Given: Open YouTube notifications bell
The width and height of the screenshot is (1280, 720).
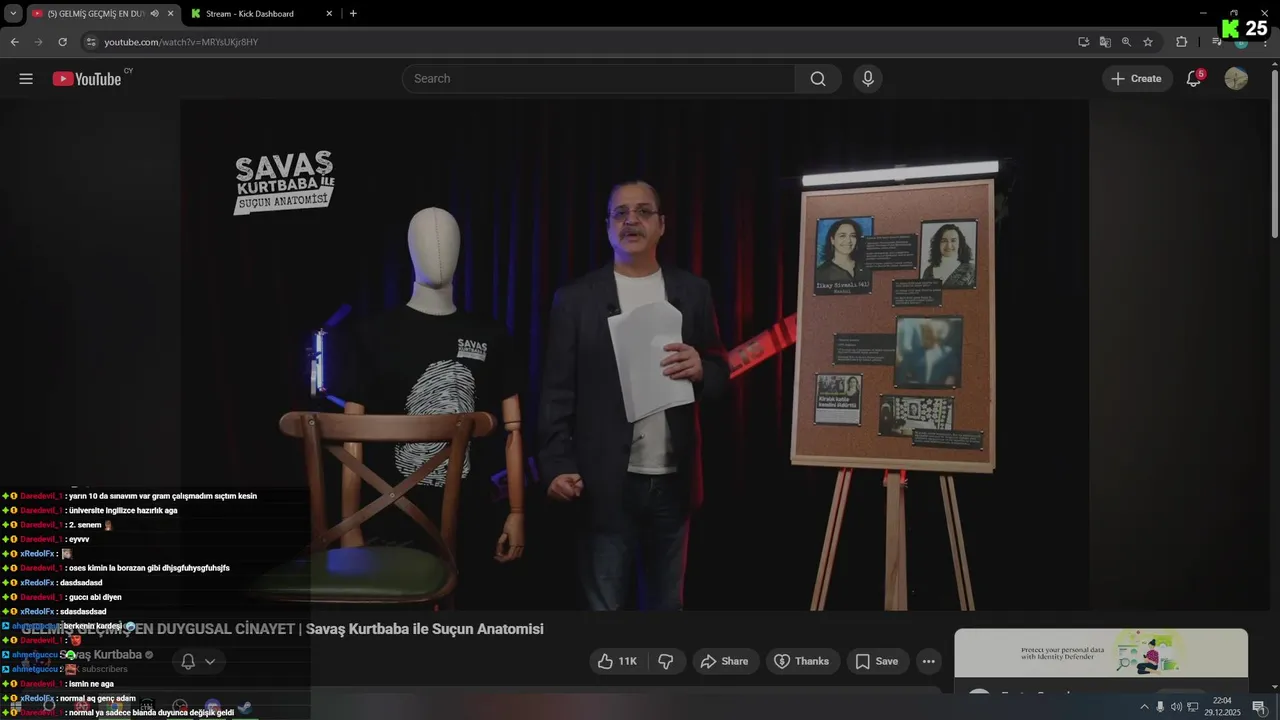Looking at the screenshot, I should pyautogui.click(x=1193, y=79).
